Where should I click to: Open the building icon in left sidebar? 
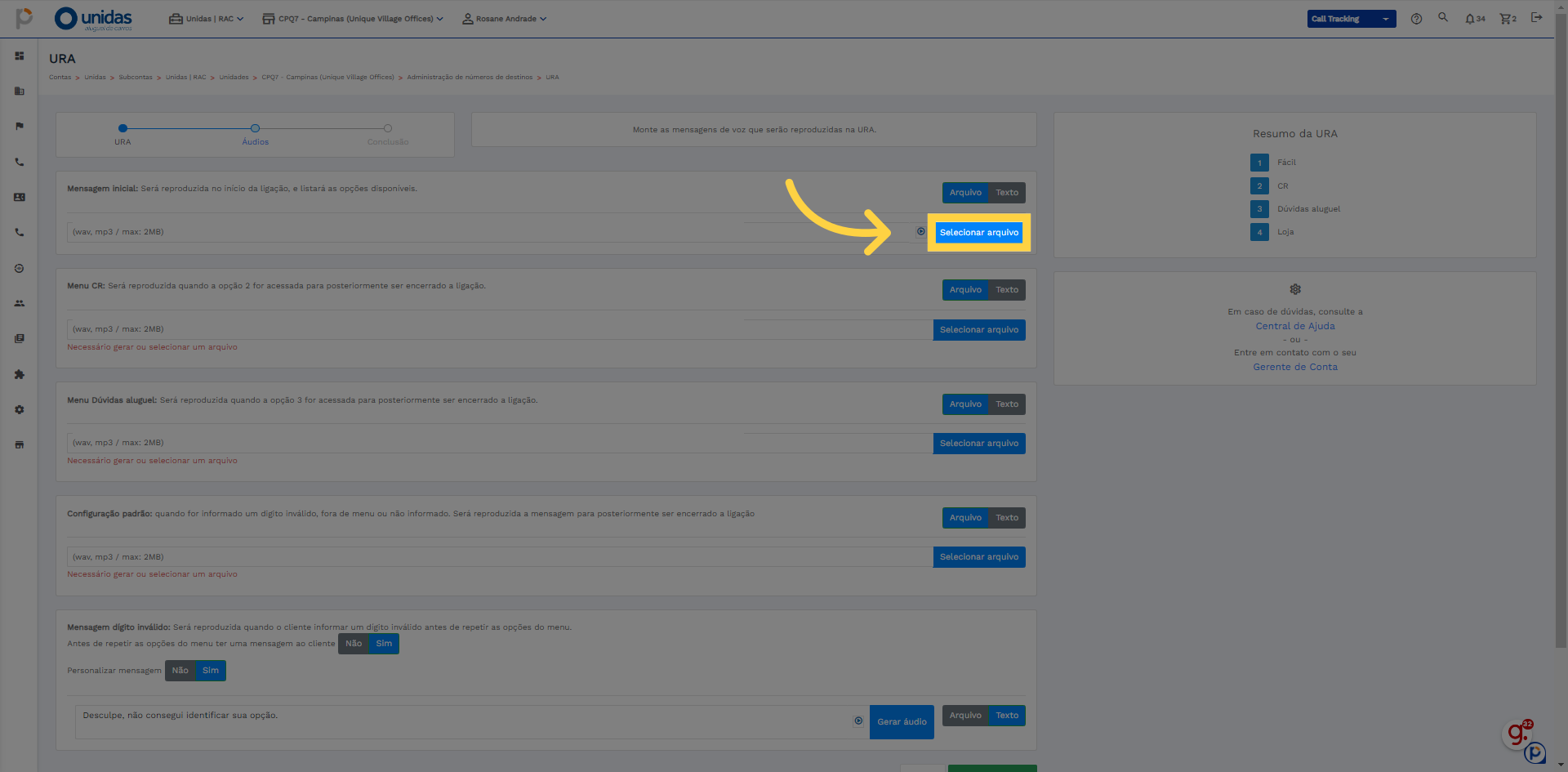(x=20, y=91)
